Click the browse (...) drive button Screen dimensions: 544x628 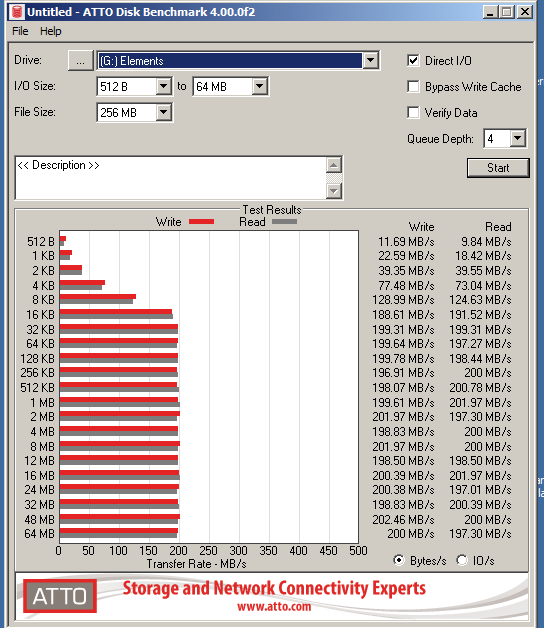[x=81, y=61]
